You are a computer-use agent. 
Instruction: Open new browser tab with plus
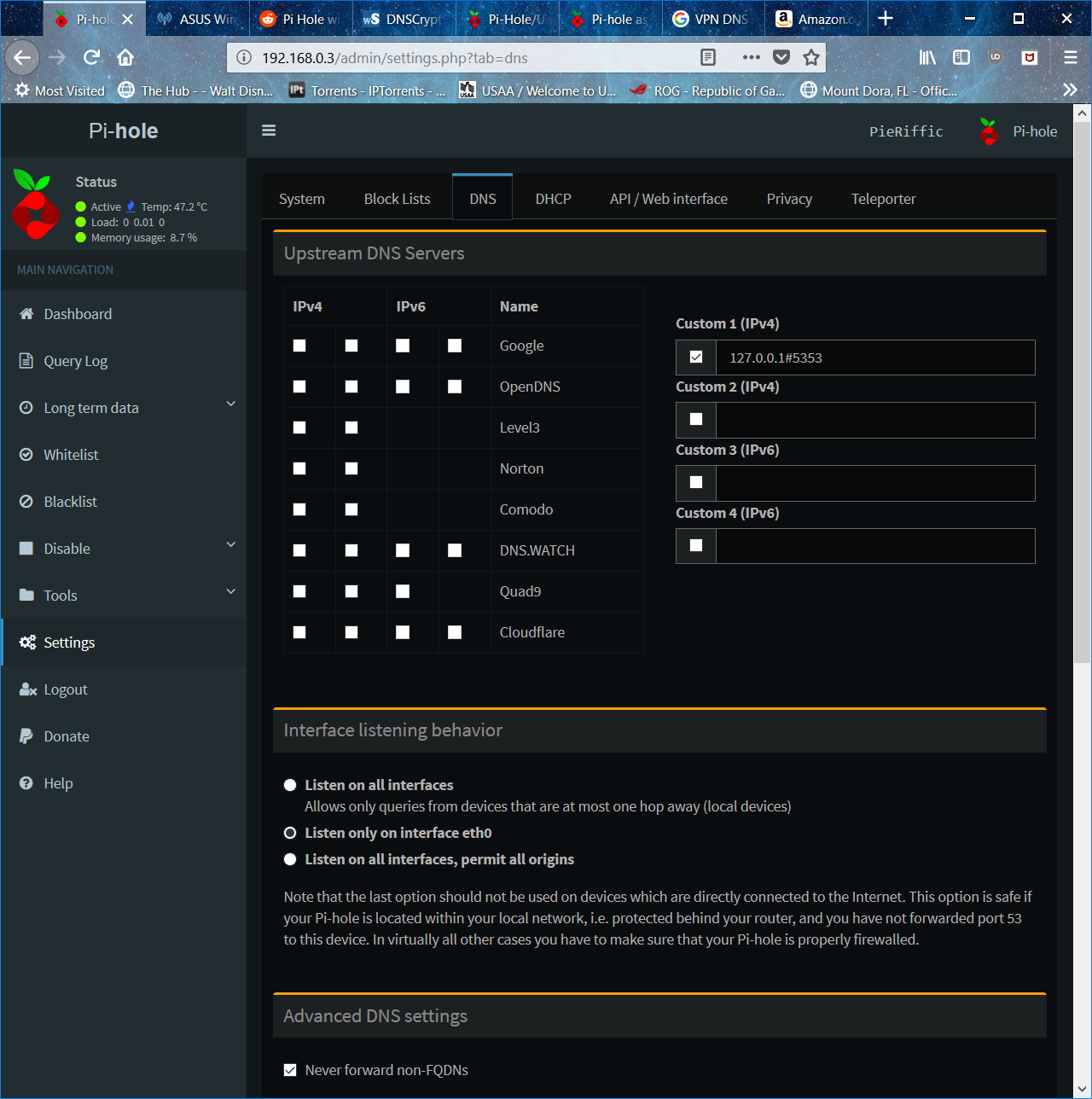886,18
